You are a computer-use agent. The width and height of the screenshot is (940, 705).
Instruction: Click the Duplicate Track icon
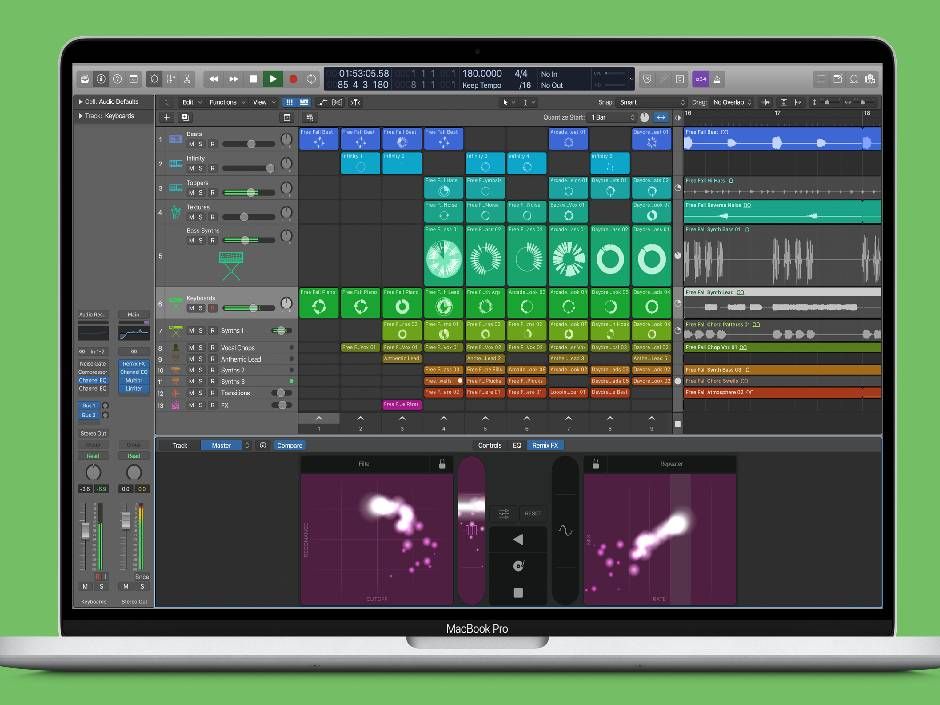click(185, 118)
